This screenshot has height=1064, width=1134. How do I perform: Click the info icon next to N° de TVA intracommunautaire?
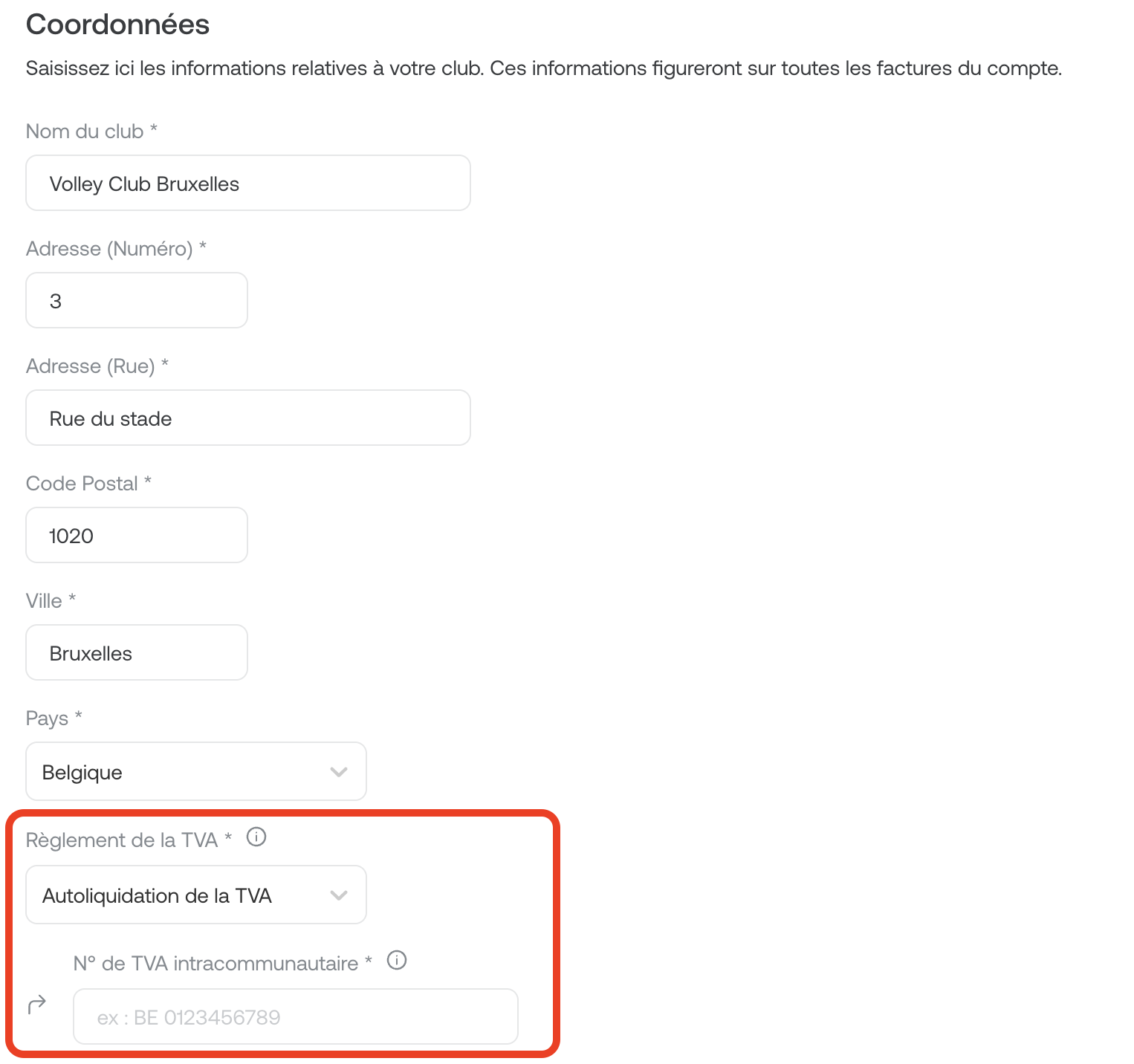(398, 961)
